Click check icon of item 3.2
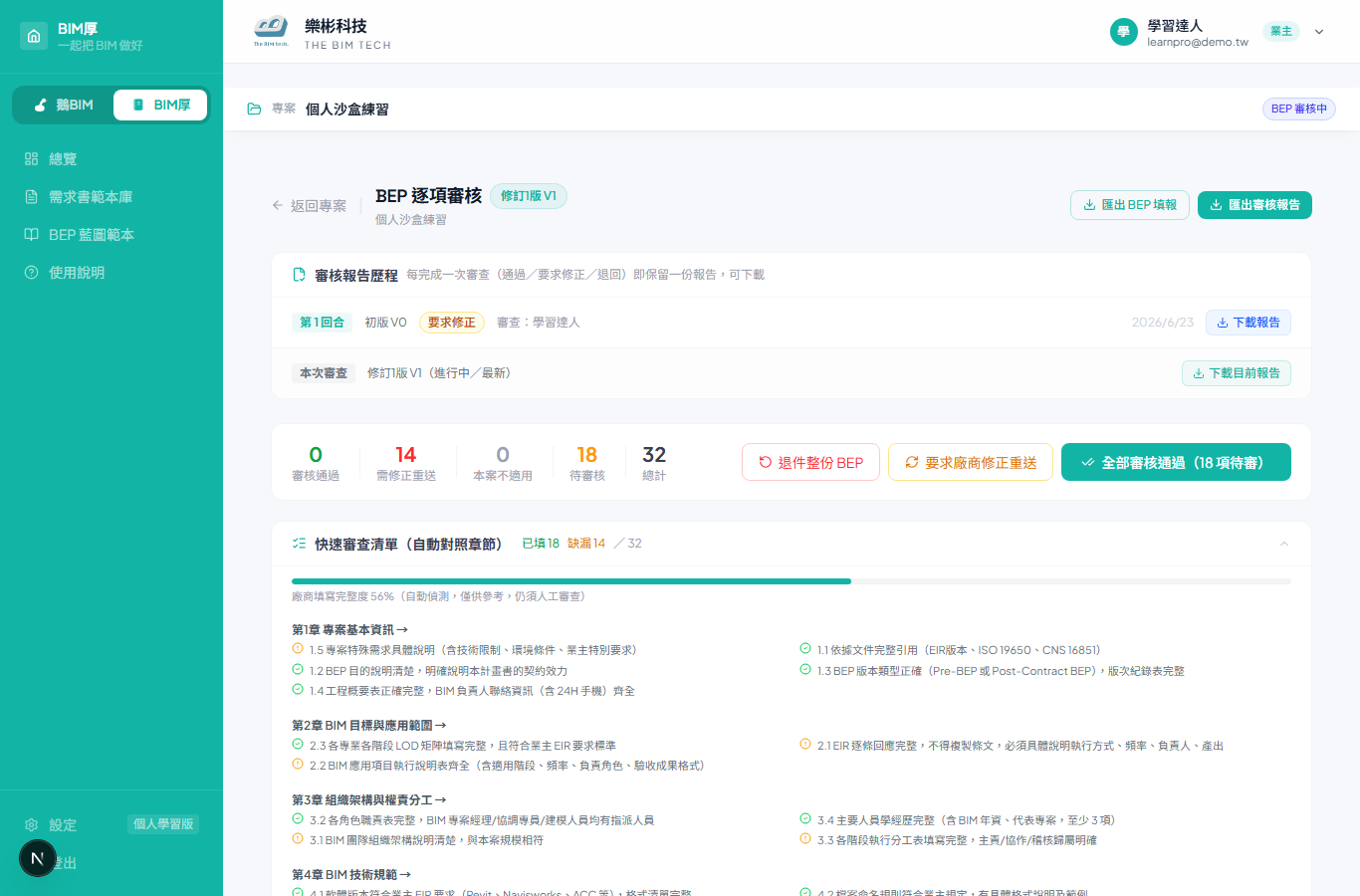Image resolution: width=1360 pixels, height=896 pixels. point(298,819)
